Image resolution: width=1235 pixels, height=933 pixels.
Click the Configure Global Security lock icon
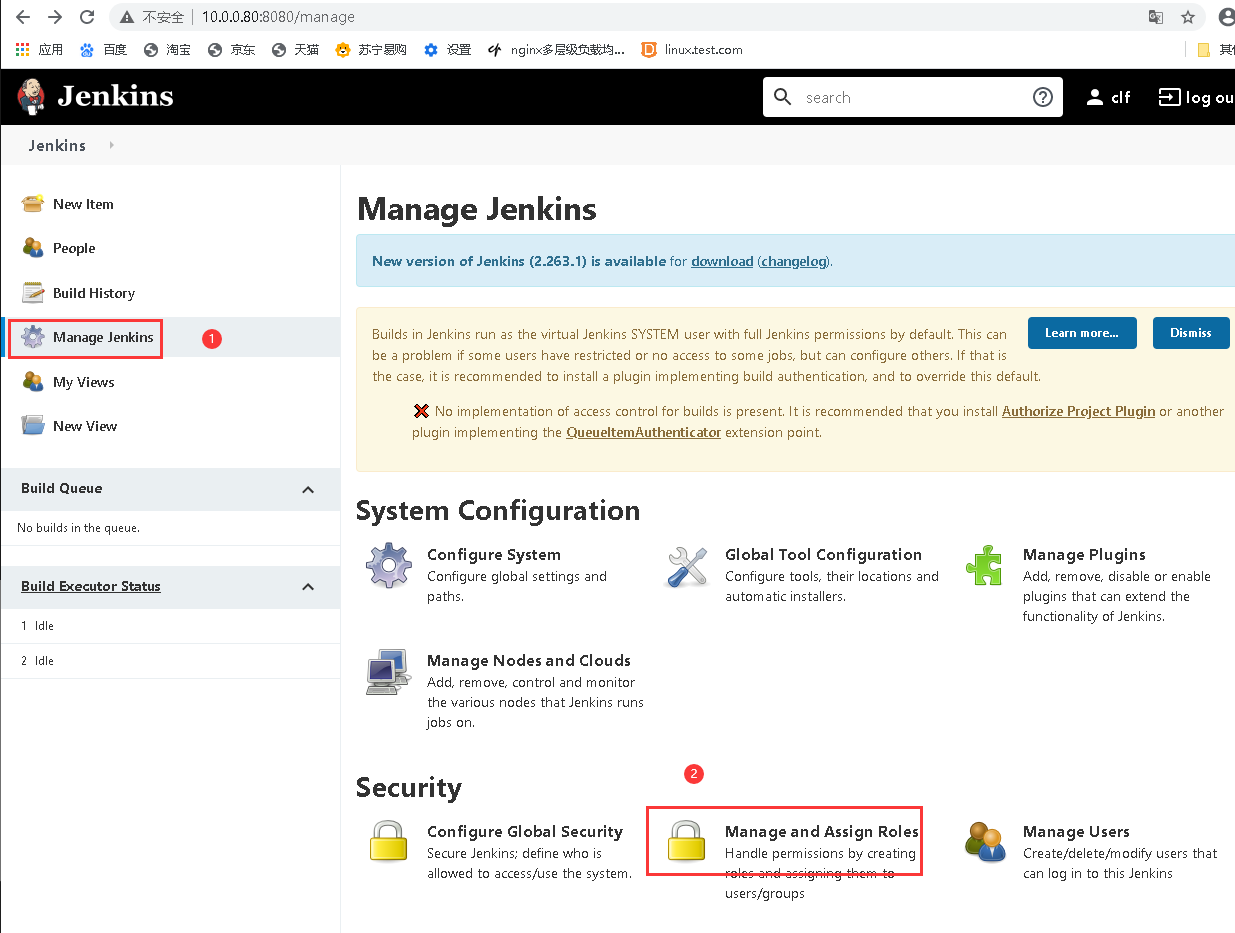(x=389, y=842)
